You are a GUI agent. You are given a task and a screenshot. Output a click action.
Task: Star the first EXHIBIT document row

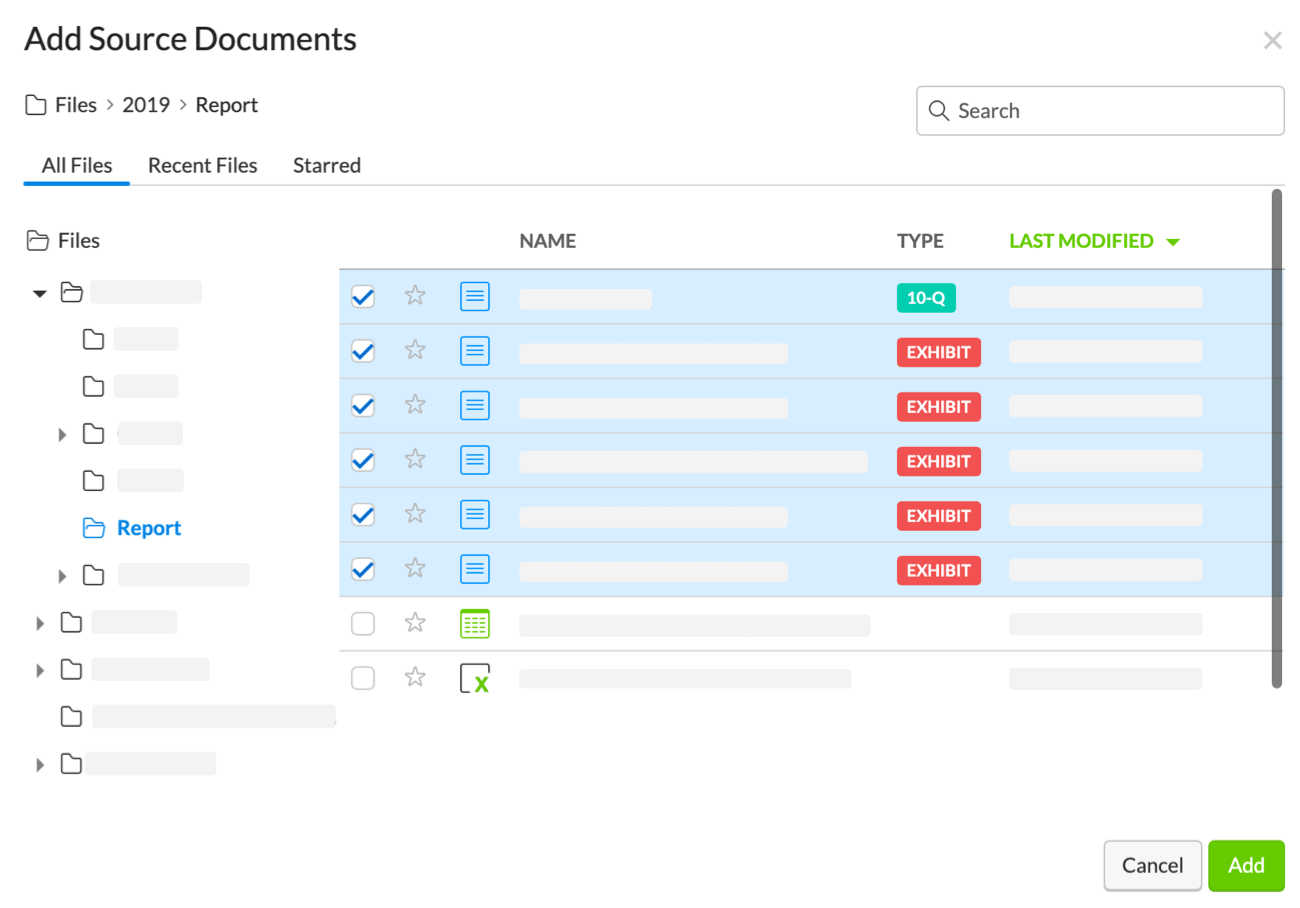coord(415,350)
